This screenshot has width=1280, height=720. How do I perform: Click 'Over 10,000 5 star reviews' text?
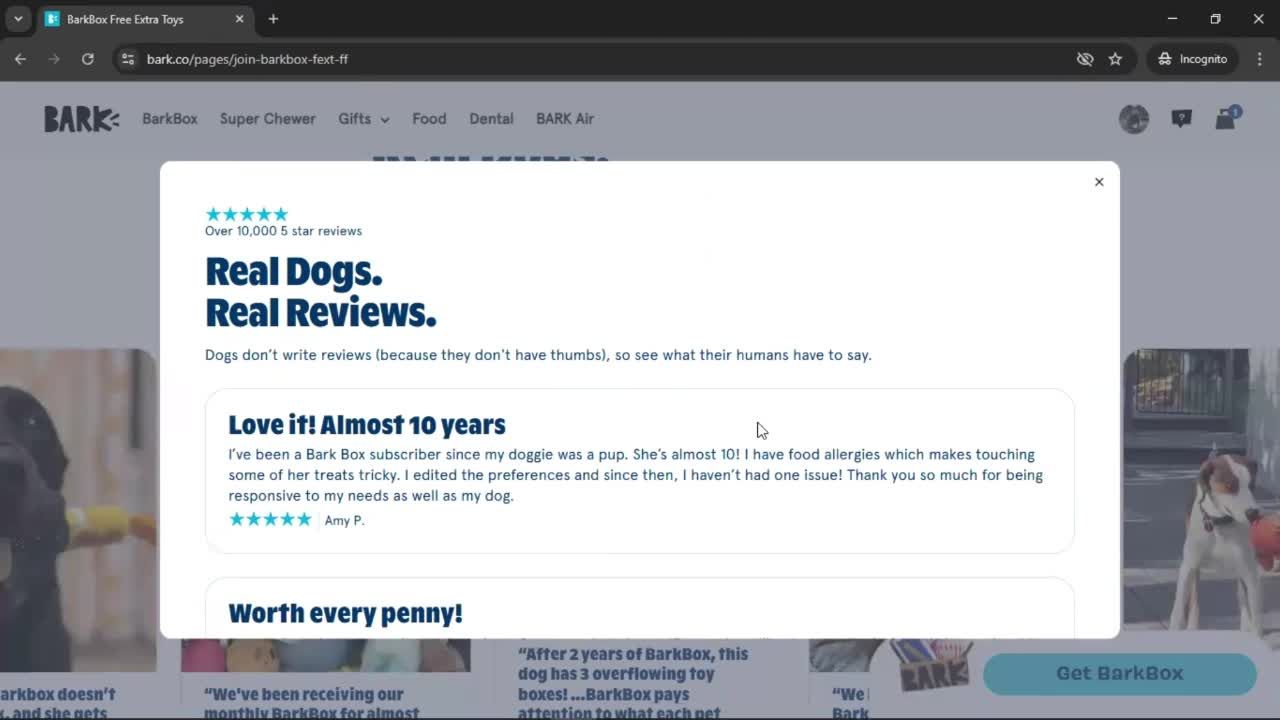(x=283, y=231)
